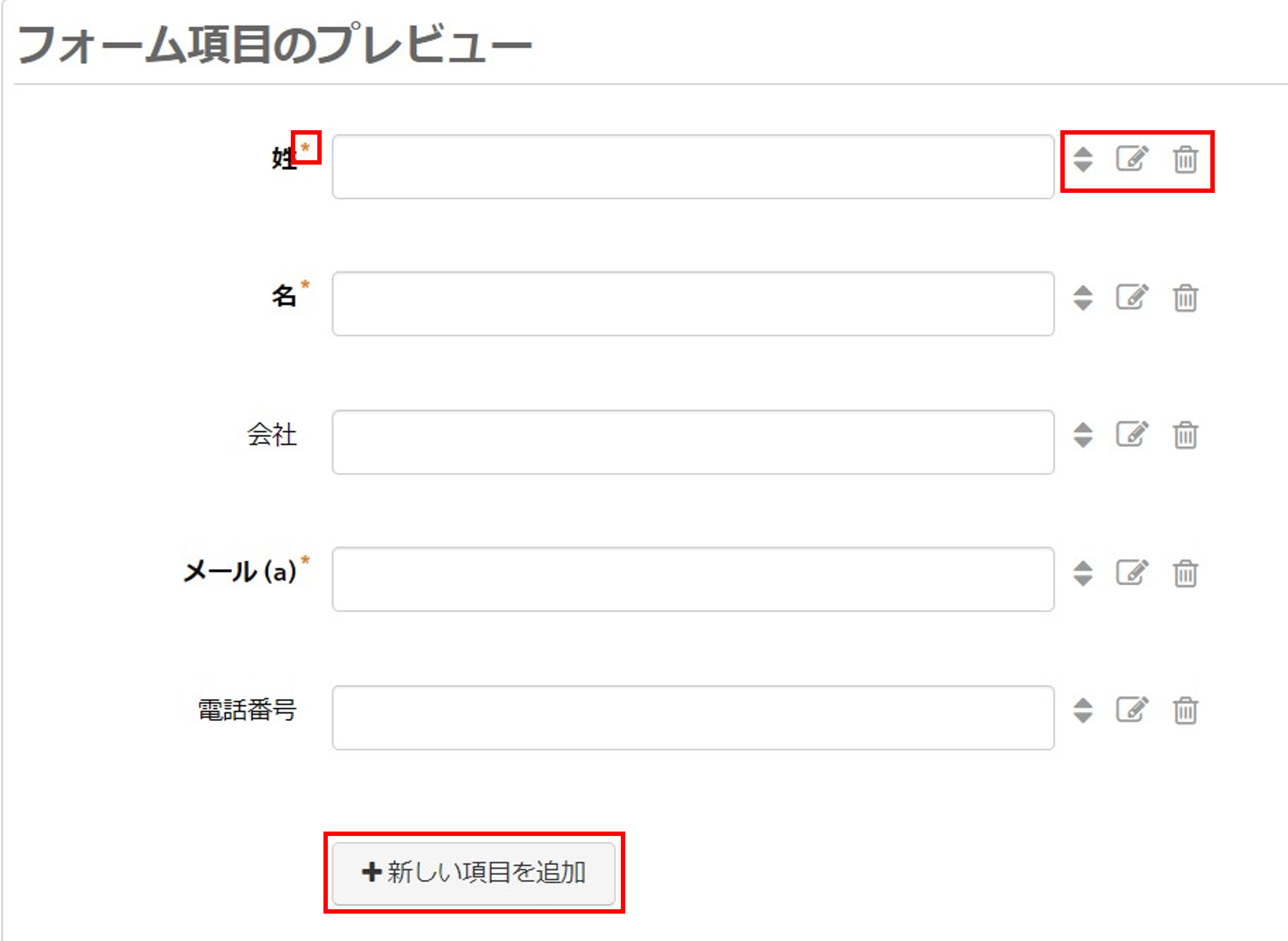The image size is (1288, 941).
Task: Edit the 名 field settings
Action: point(1132,297)
